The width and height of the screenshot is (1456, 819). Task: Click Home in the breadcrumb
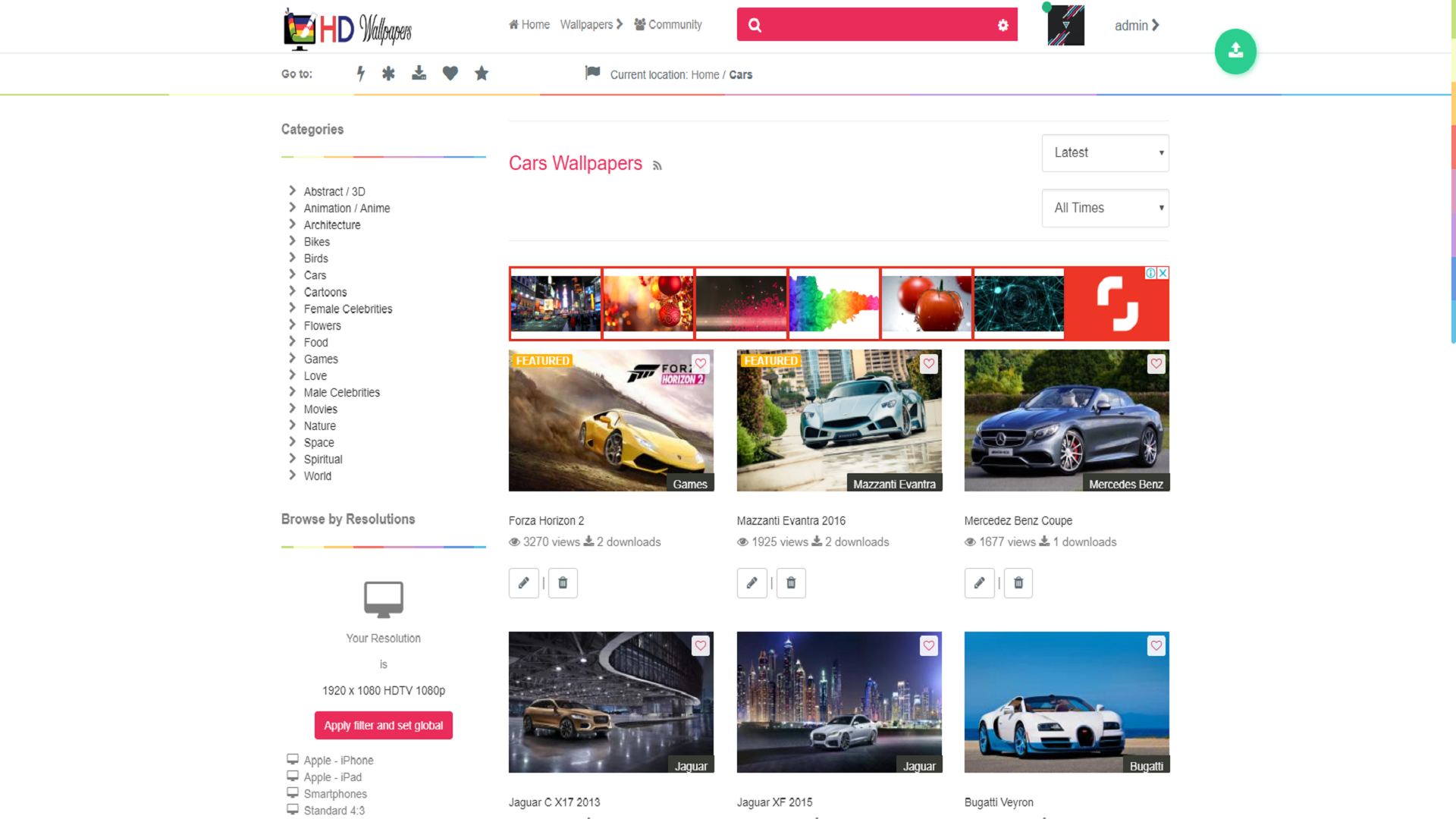705,74
